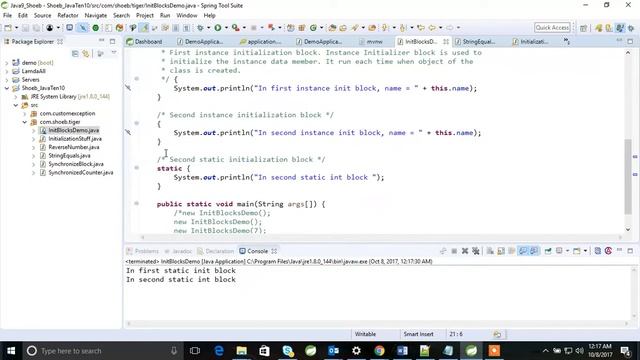This screenshot has height=360, width=640.
Task: Open Microsoft Edge from the taskbar
Action: pyautogui.click(x=219, y=351)
